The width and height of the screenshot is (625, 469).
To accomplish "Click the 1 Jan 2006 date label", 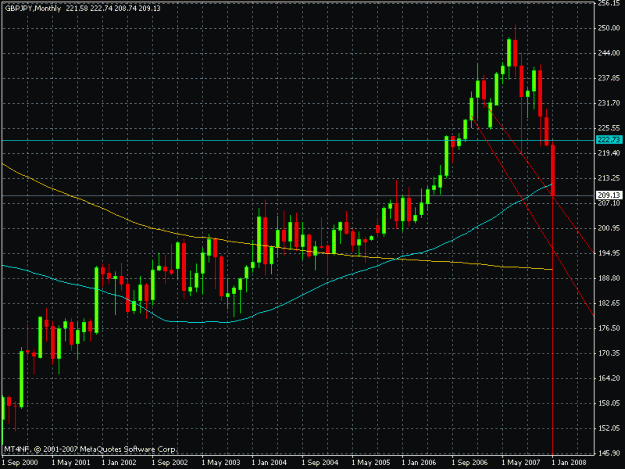I will [x=420, y=463].
